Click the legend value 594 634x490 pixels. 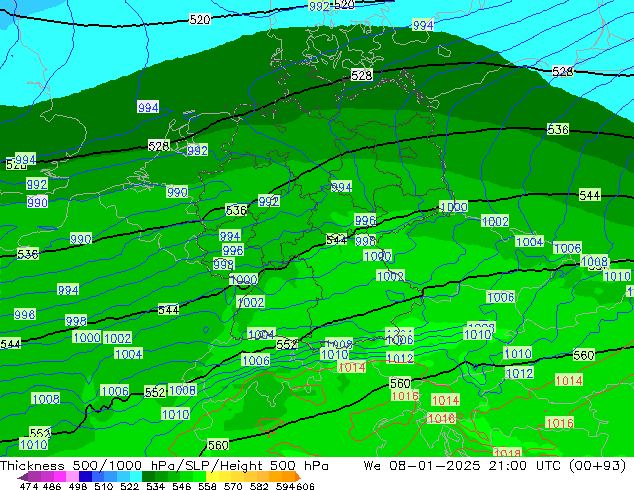[285, 486]
